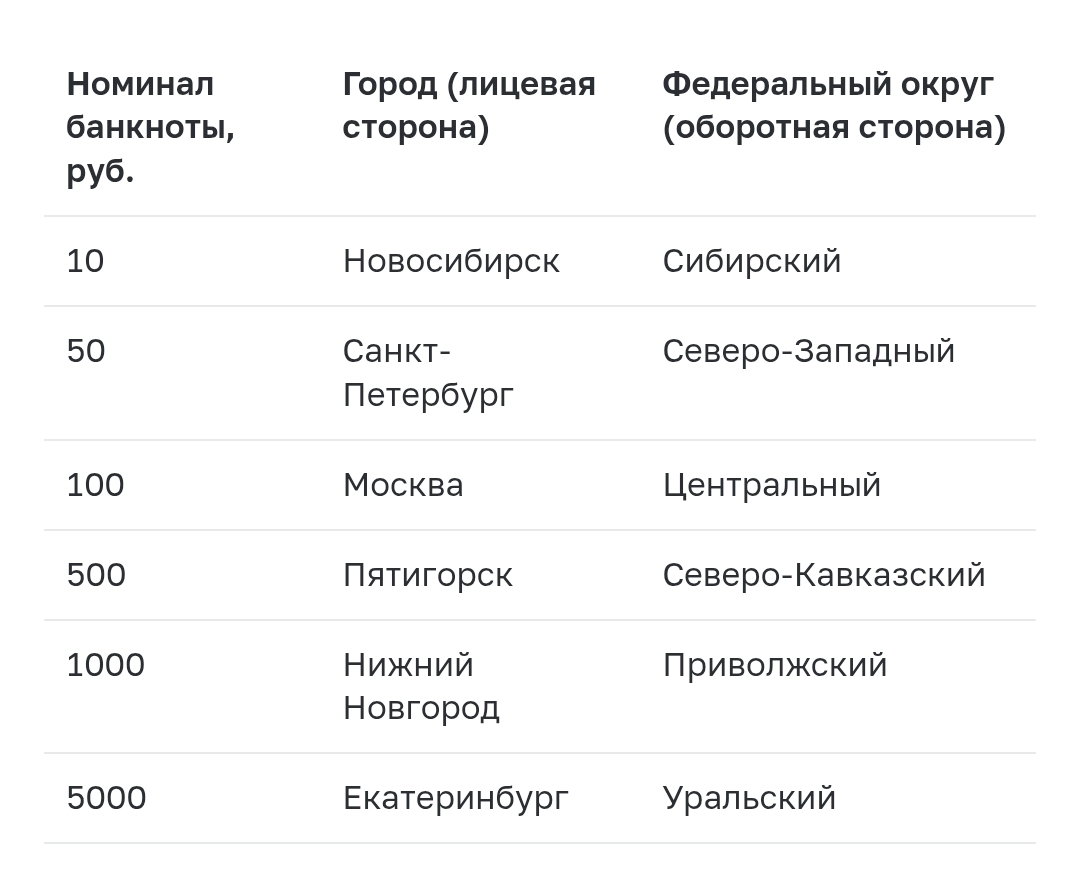Click the denomination 50 cell
This screenshot has width=1080, height=883.
click(86, 351)
